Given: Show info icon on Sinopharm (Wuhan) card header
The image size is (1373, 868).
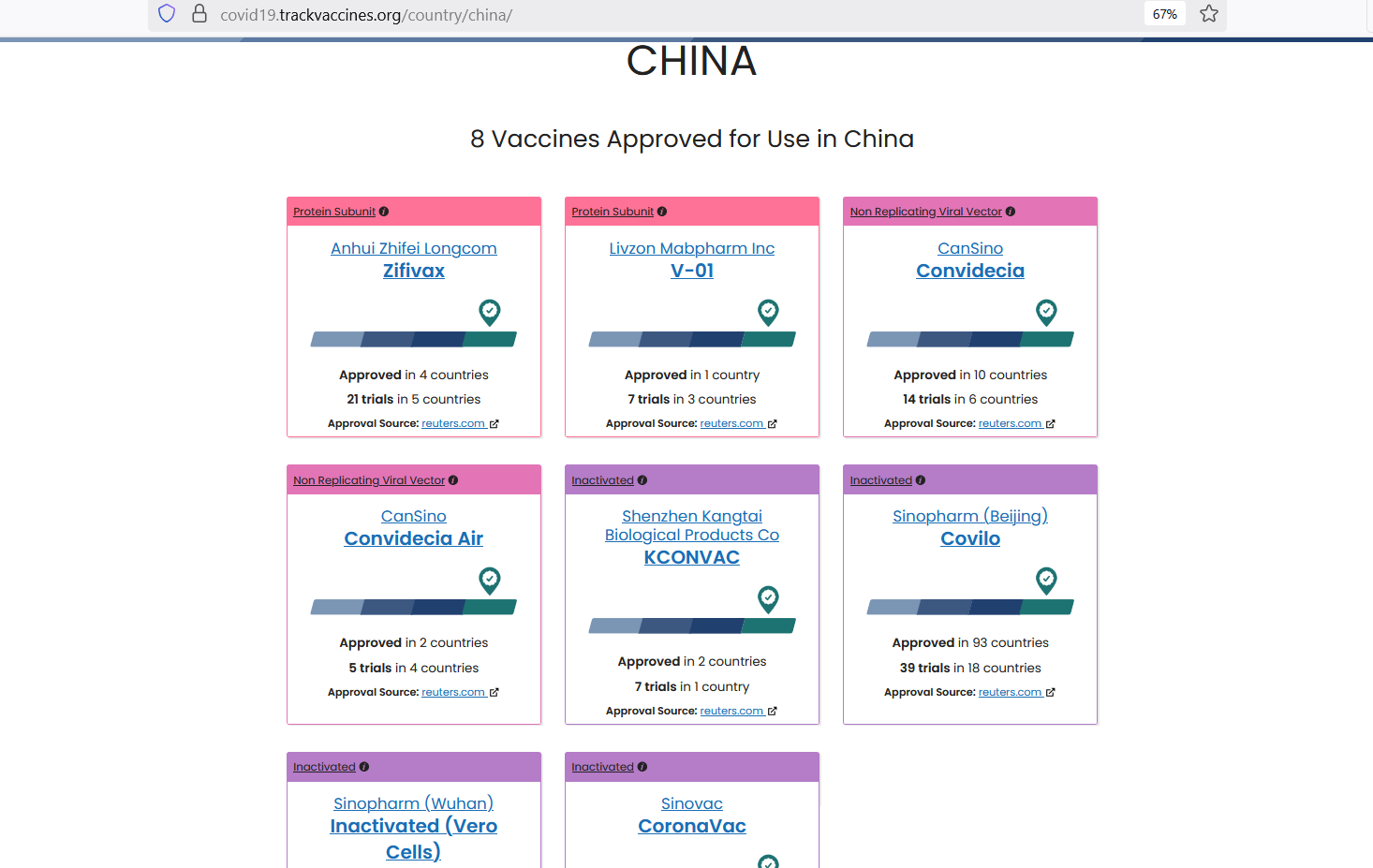Looking at the screenshot, I should [x=364, y=767].
